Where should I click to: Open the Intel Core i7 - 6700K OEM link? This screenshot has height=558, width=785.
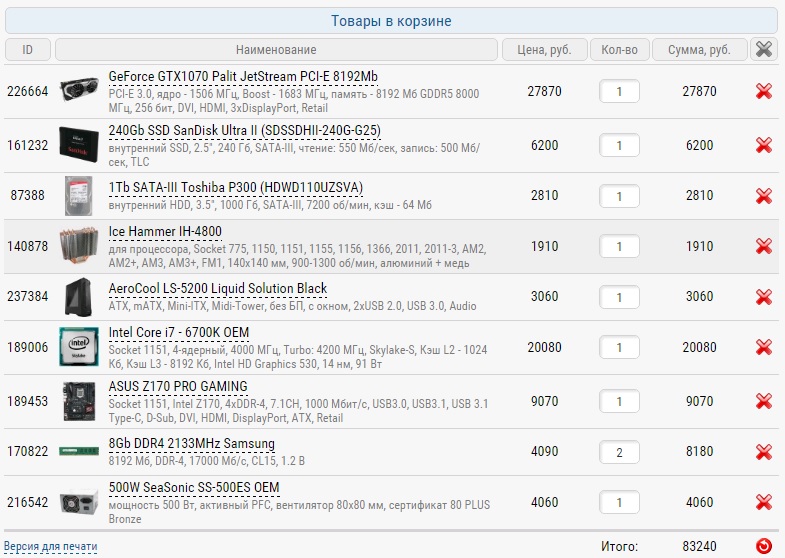point(179,333)
